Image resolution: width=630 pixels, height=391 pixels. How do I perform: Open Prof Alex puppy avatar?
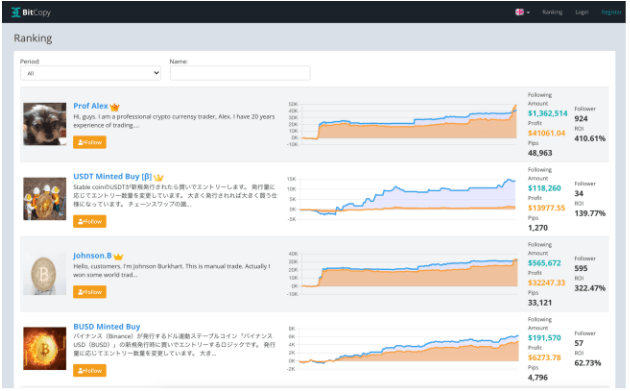(45, 124)
